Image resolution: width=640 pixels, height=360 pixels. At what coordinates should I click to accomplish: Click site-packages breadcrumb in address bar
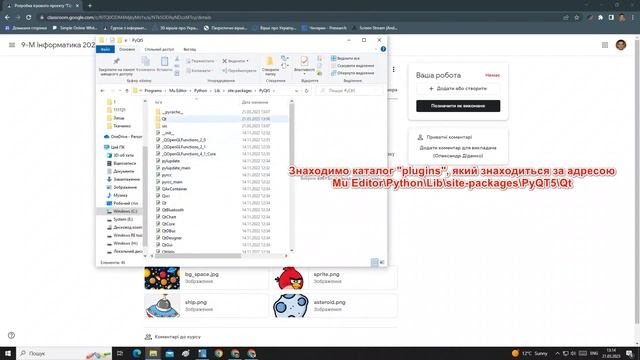point(240,91)
